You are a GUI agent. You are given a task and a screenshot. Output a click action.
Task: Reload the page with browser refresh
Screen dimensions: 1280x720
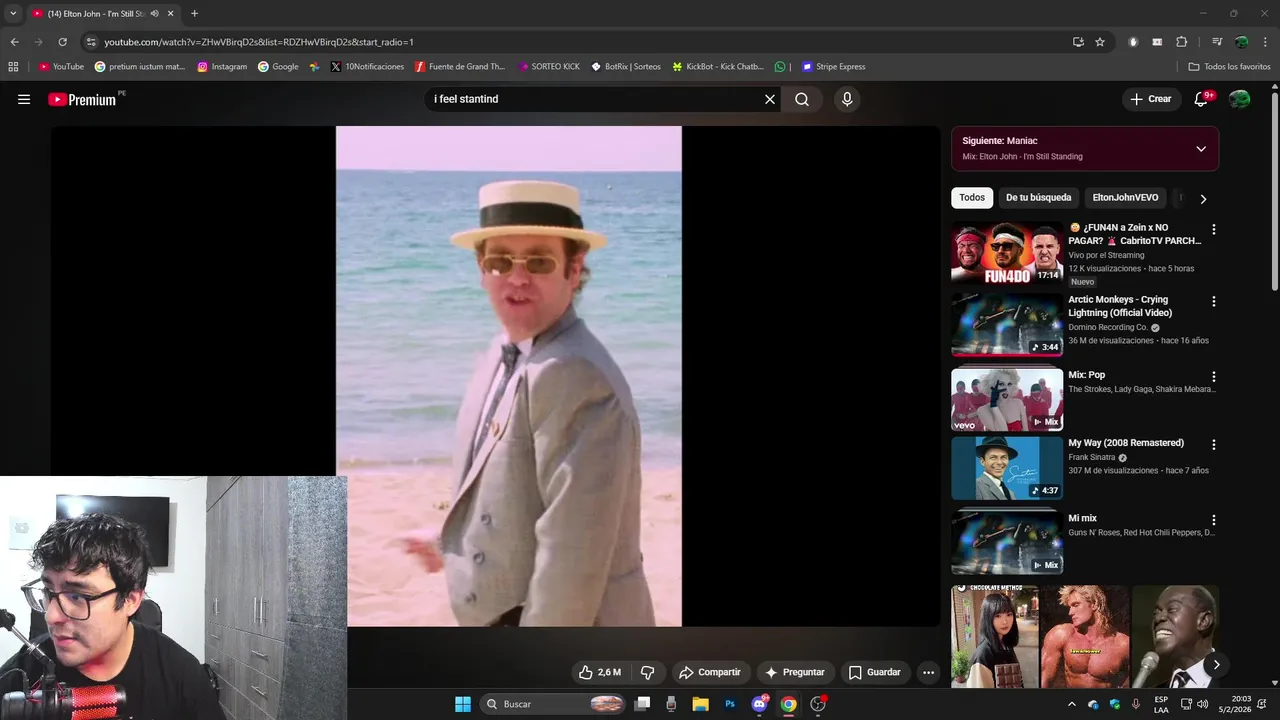pos(62,42)
